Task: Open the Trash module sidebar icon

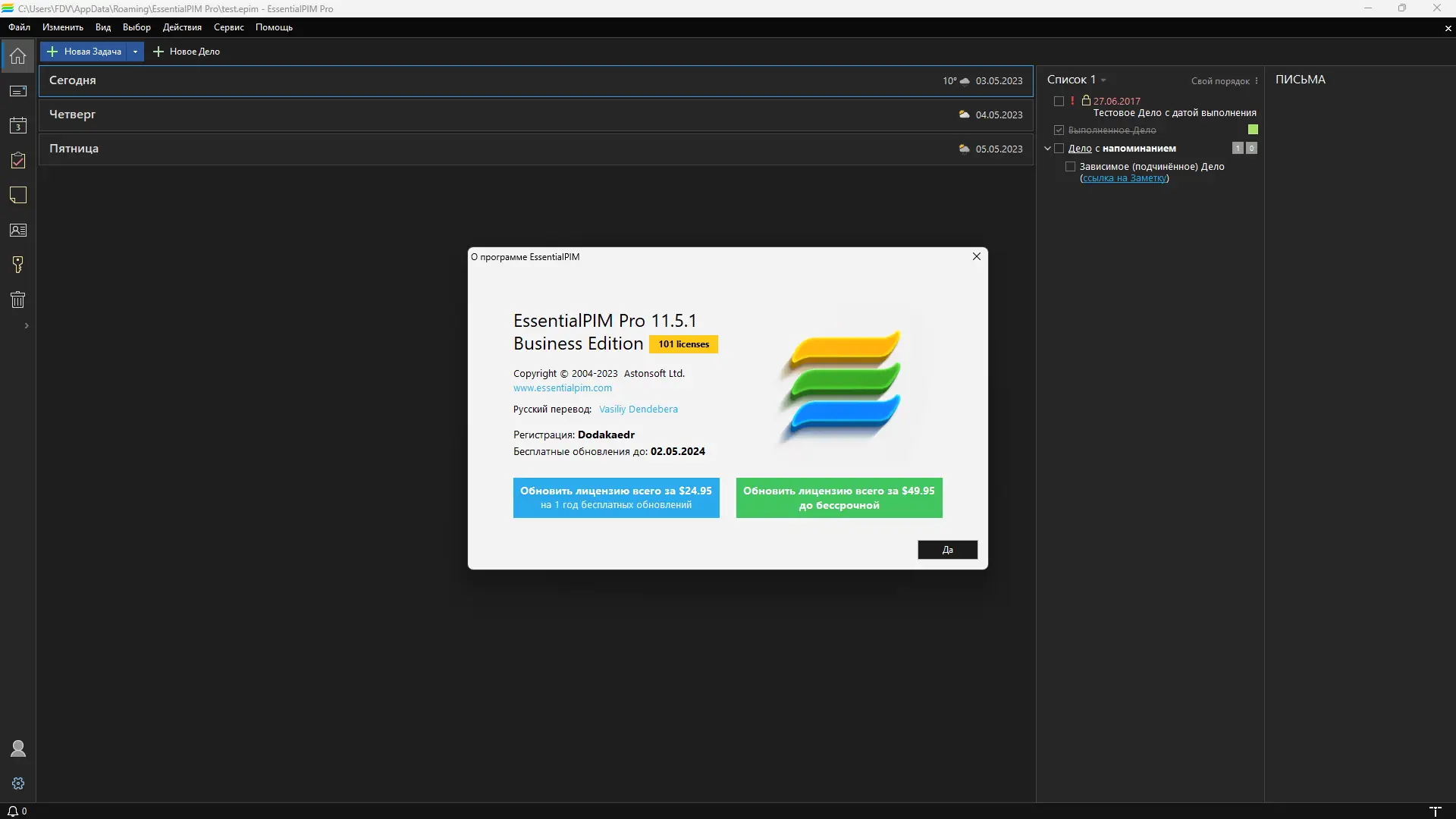Action: [18, 300]
